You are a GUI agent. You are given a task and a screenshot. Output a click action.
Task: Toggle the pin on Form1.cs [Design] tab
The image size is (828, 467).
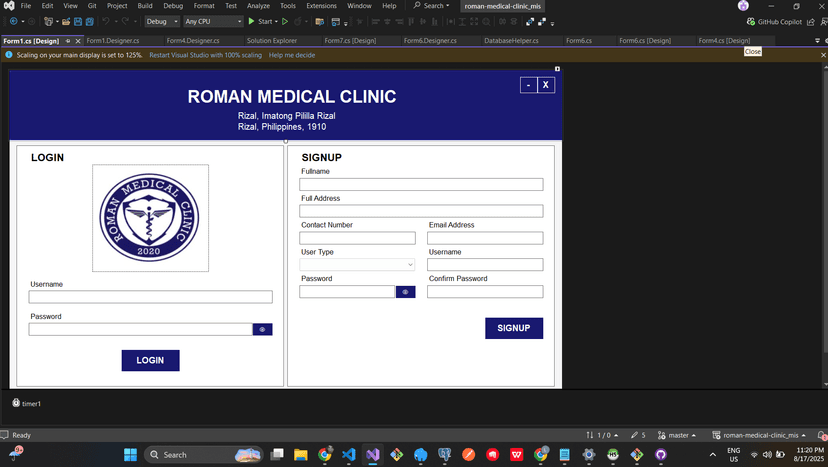[x=68, y=41]
